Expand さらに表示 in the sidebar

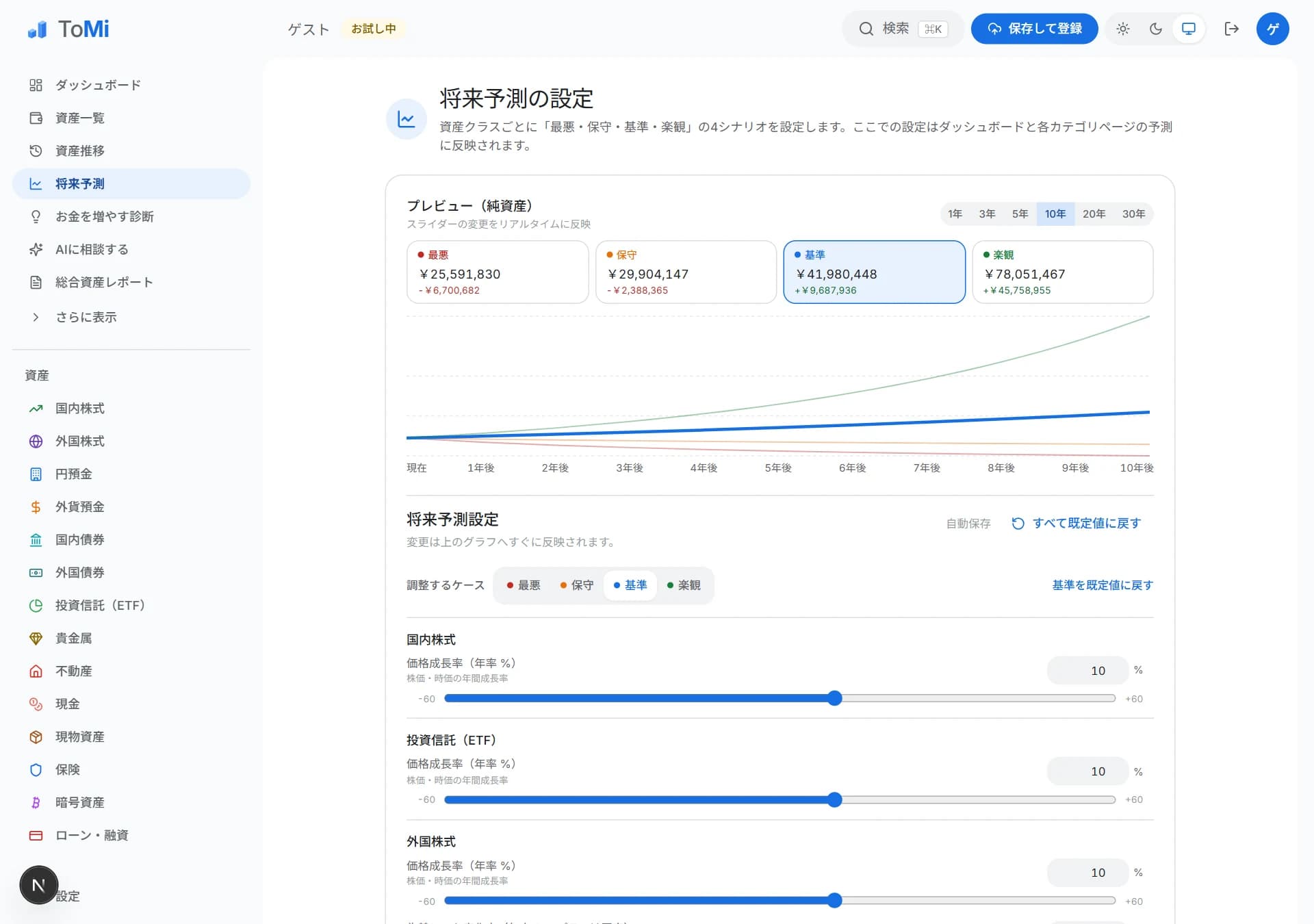click(86, 317)
